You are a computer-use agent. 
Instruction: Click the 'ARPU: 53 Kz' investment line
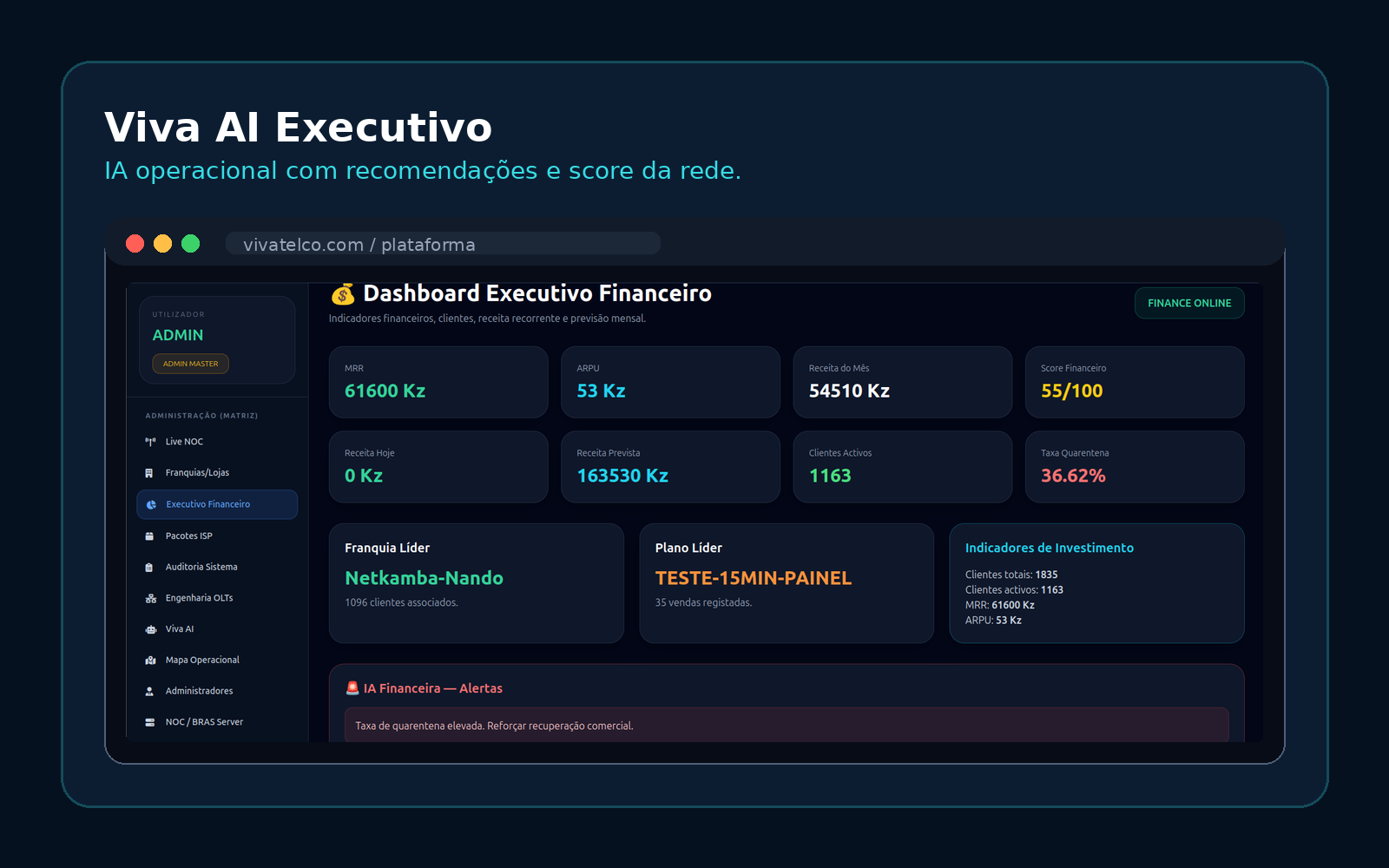tap(993, 621)
